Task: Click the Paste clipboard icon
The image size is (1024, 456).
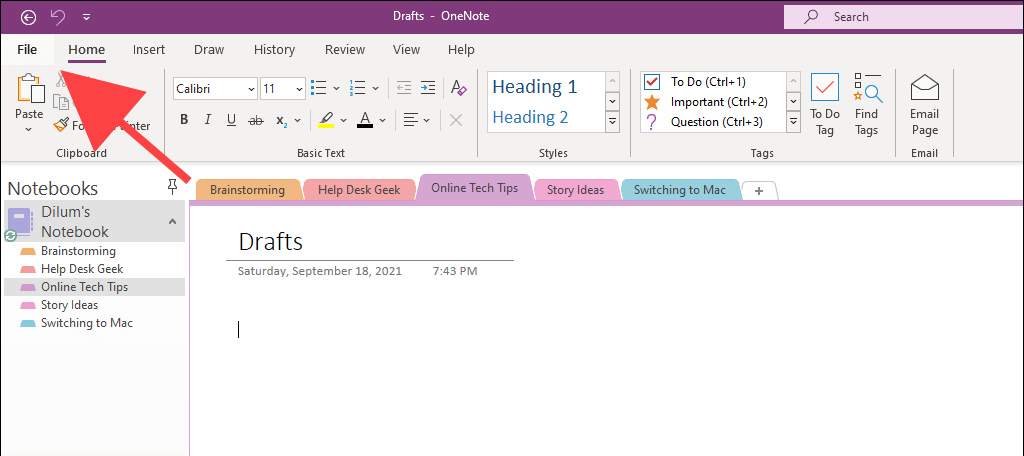Action: tap(30, 88)
